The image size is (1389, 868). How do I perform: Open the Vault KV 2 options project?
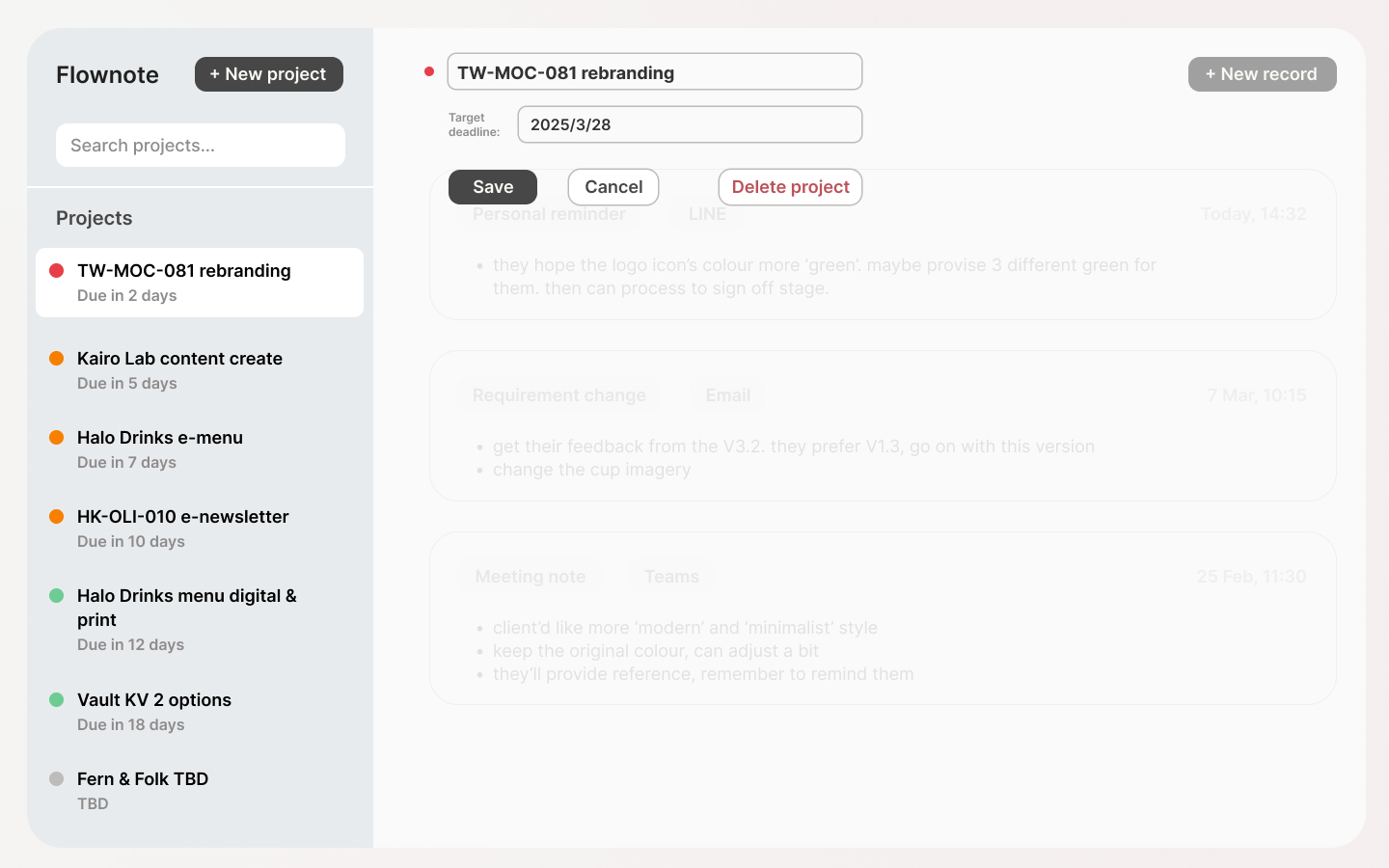pos(154,711)
